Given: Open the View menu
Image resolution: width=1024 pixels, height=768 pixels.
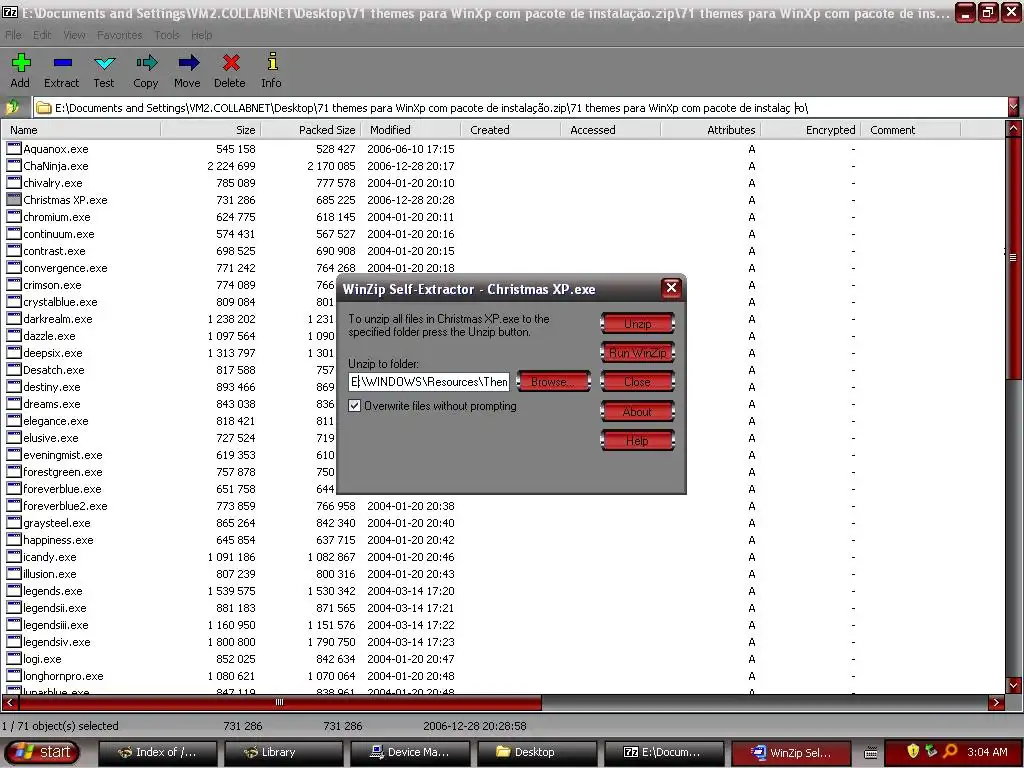Looking at the screenshot, I should 74,35.
